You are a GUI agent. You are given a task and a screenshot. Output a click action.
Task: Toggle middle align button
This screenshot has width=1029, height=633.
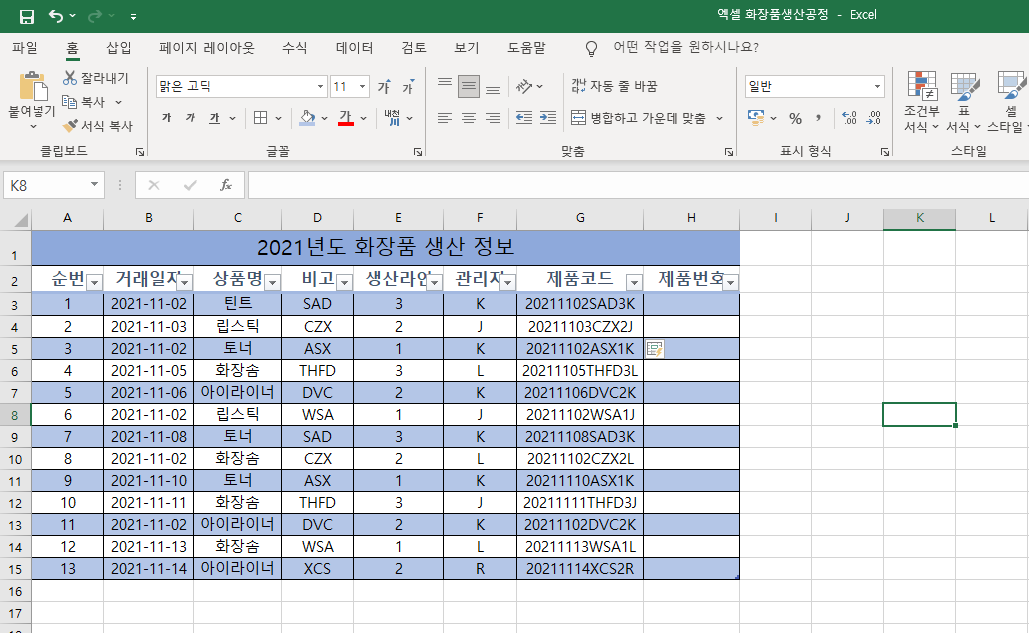(x=469, y=86)
